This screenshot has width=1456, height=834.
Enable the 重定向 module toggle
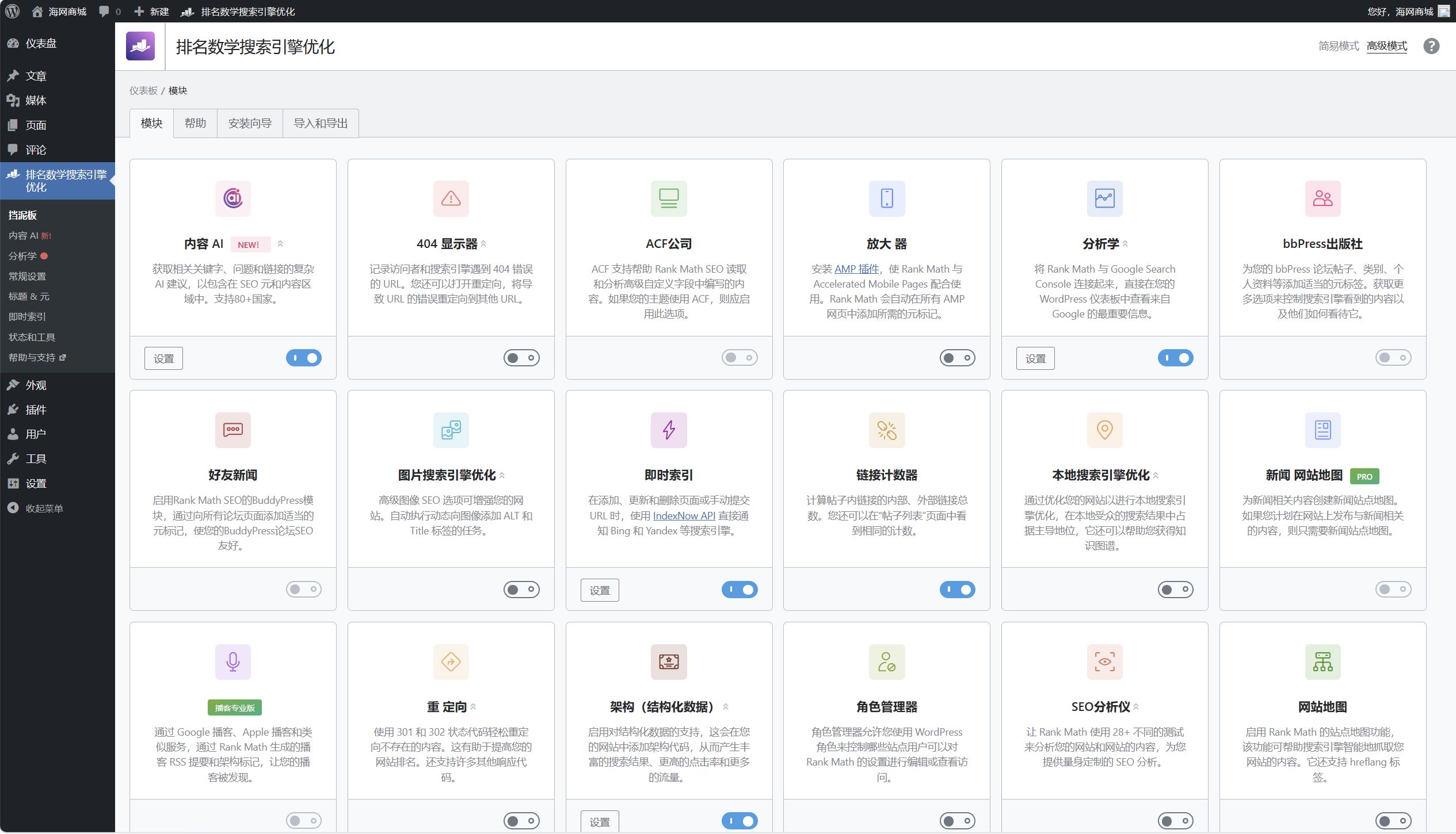click(x=521, y=821)
